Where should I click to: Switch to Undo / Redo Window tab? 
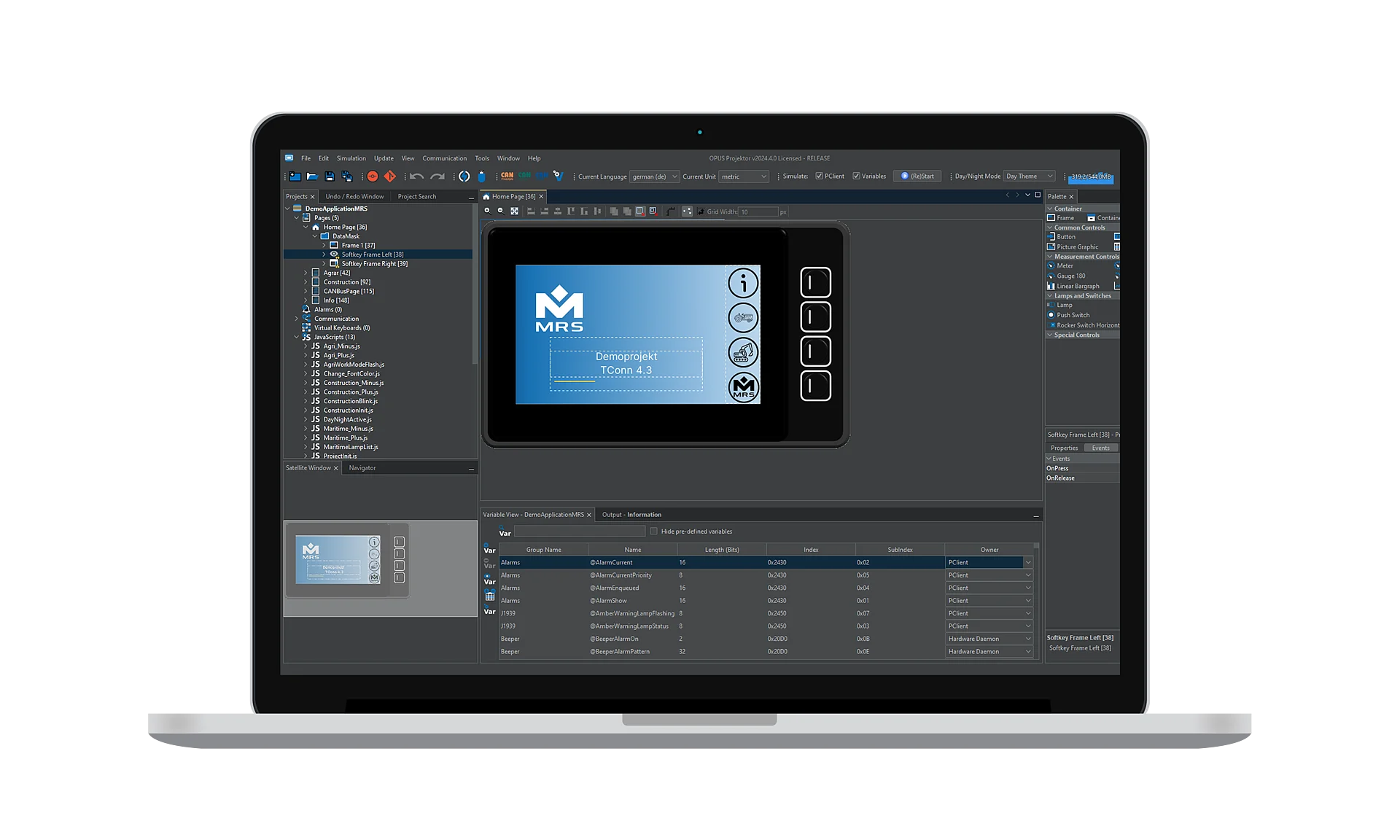click(354, 197)
